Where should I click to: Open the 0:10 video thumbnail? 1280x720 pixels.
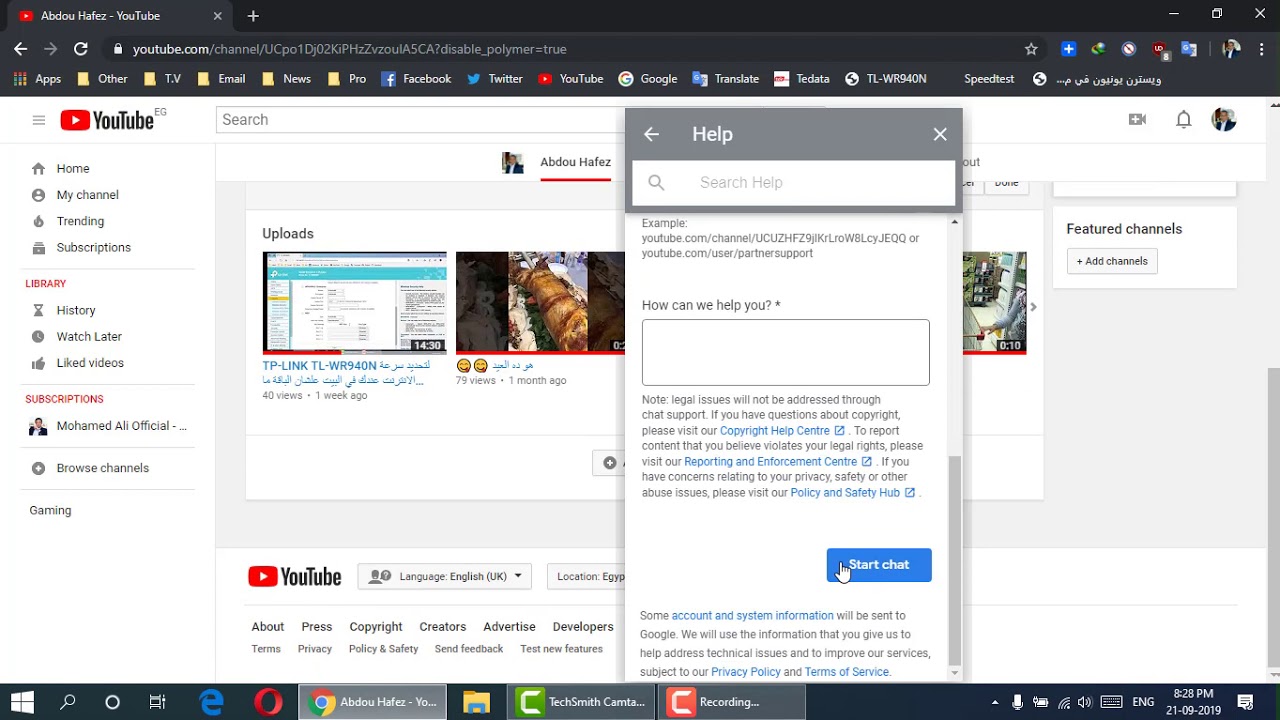pos(994,303)
